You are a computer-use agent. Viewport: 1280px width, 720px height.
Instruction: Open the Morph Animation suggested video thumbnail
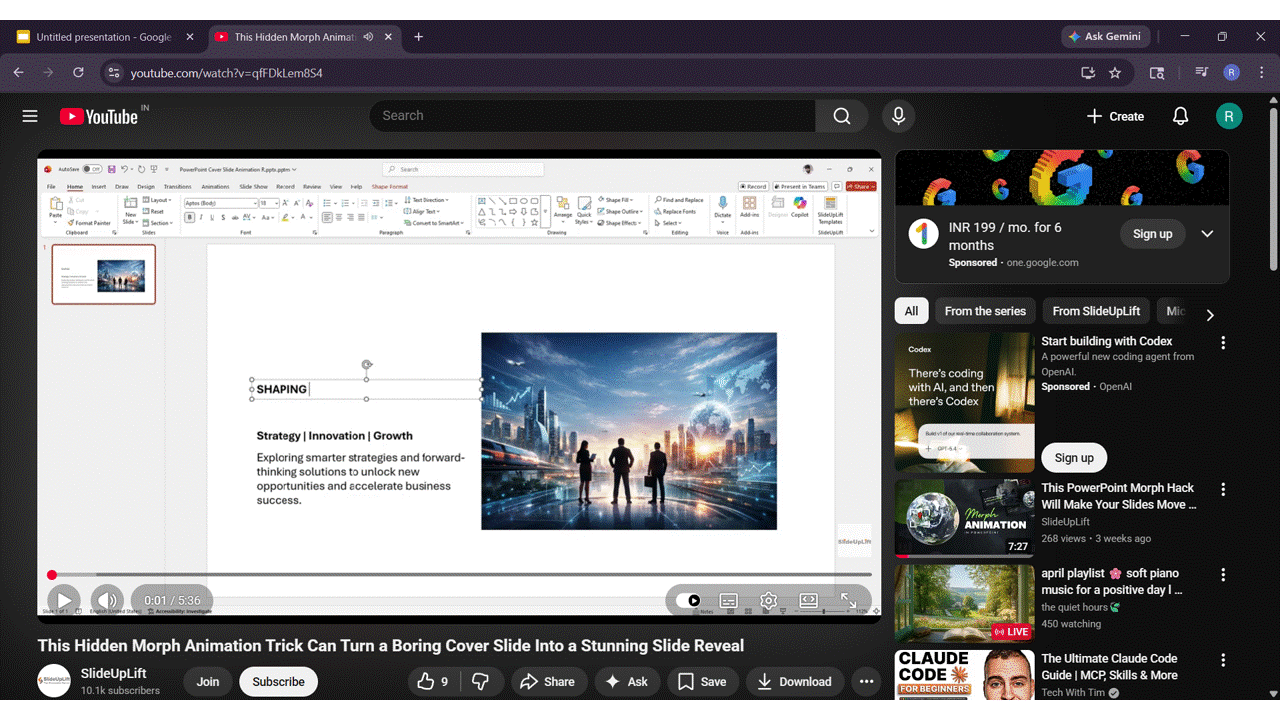963,517
